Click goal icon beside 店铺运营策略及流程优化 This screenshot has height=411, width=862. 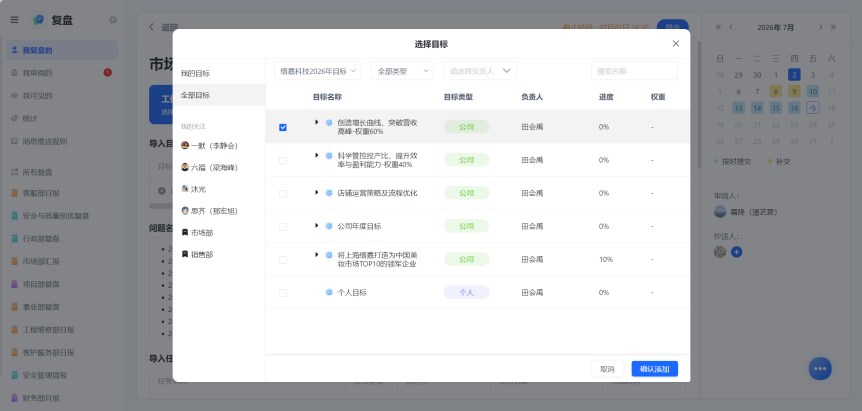point(329,193)
